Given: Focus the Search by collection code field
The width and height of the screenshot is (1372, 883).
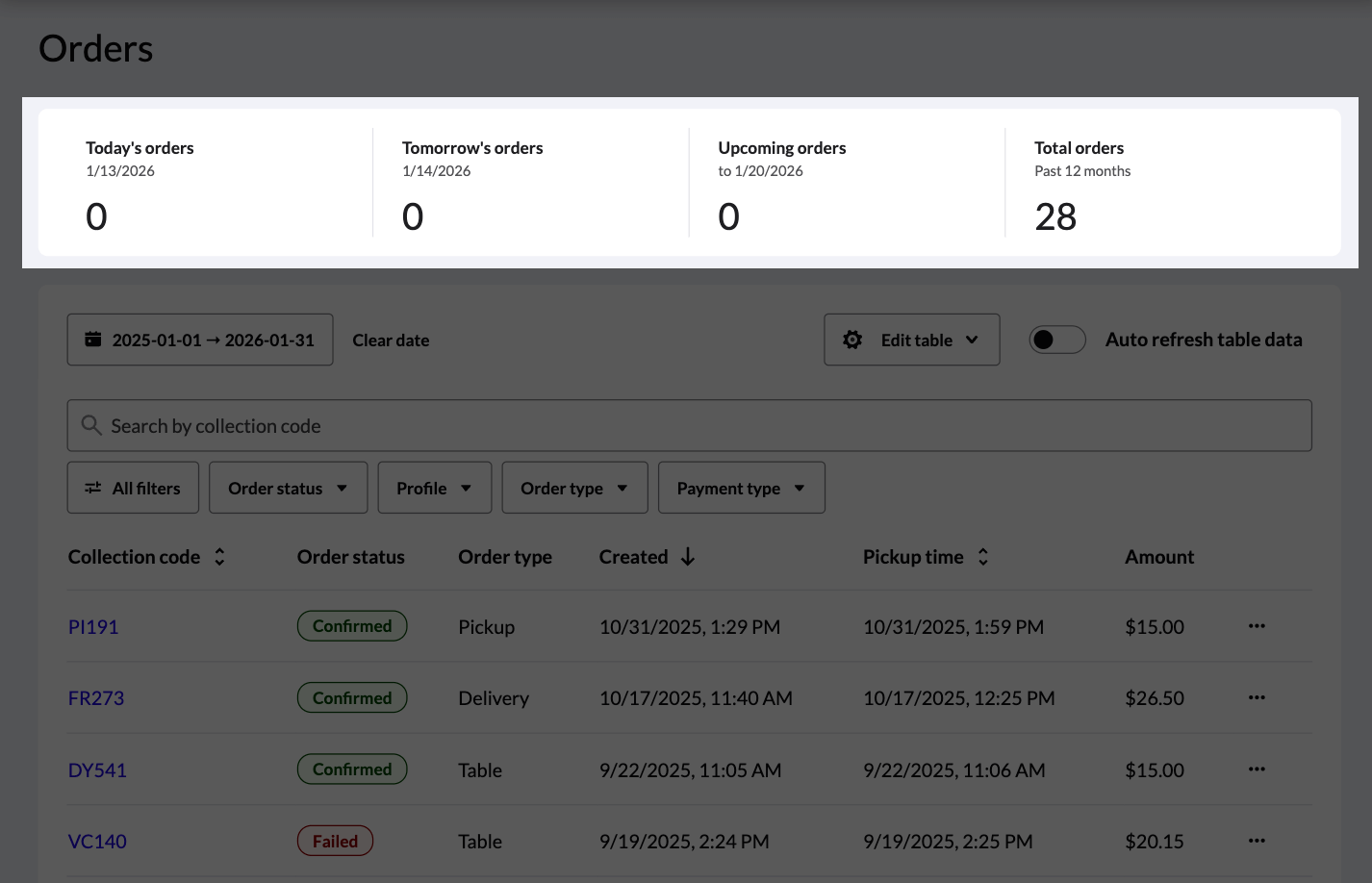Looking at the screenshot, I should tap(702, 426).
